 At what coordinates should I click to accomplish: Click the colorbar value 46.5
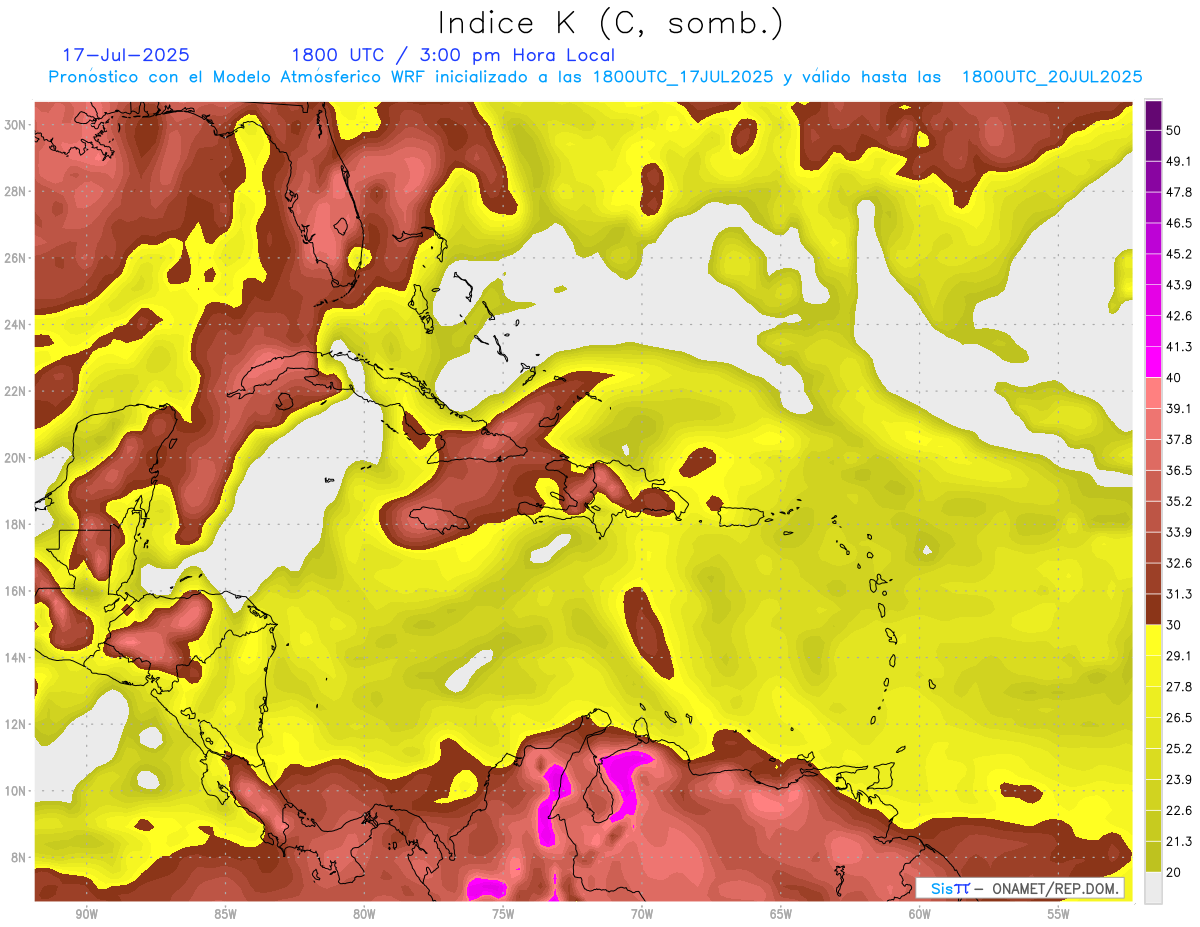click(1178, 223)
